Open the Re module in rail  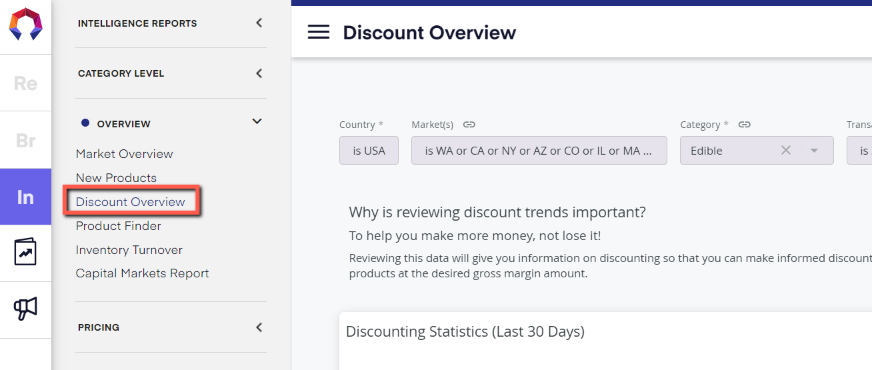click(x=26, y=83)
